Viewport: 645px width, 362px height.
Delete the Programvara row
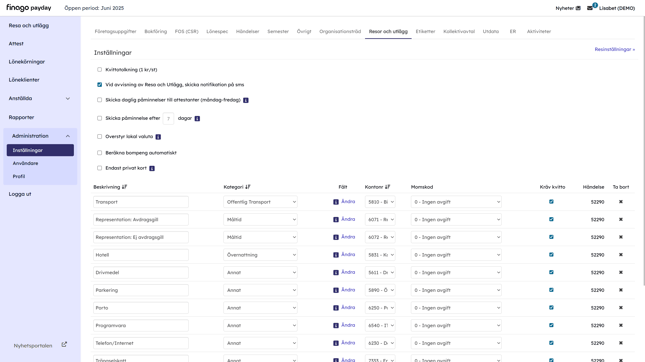coord(621,325)
